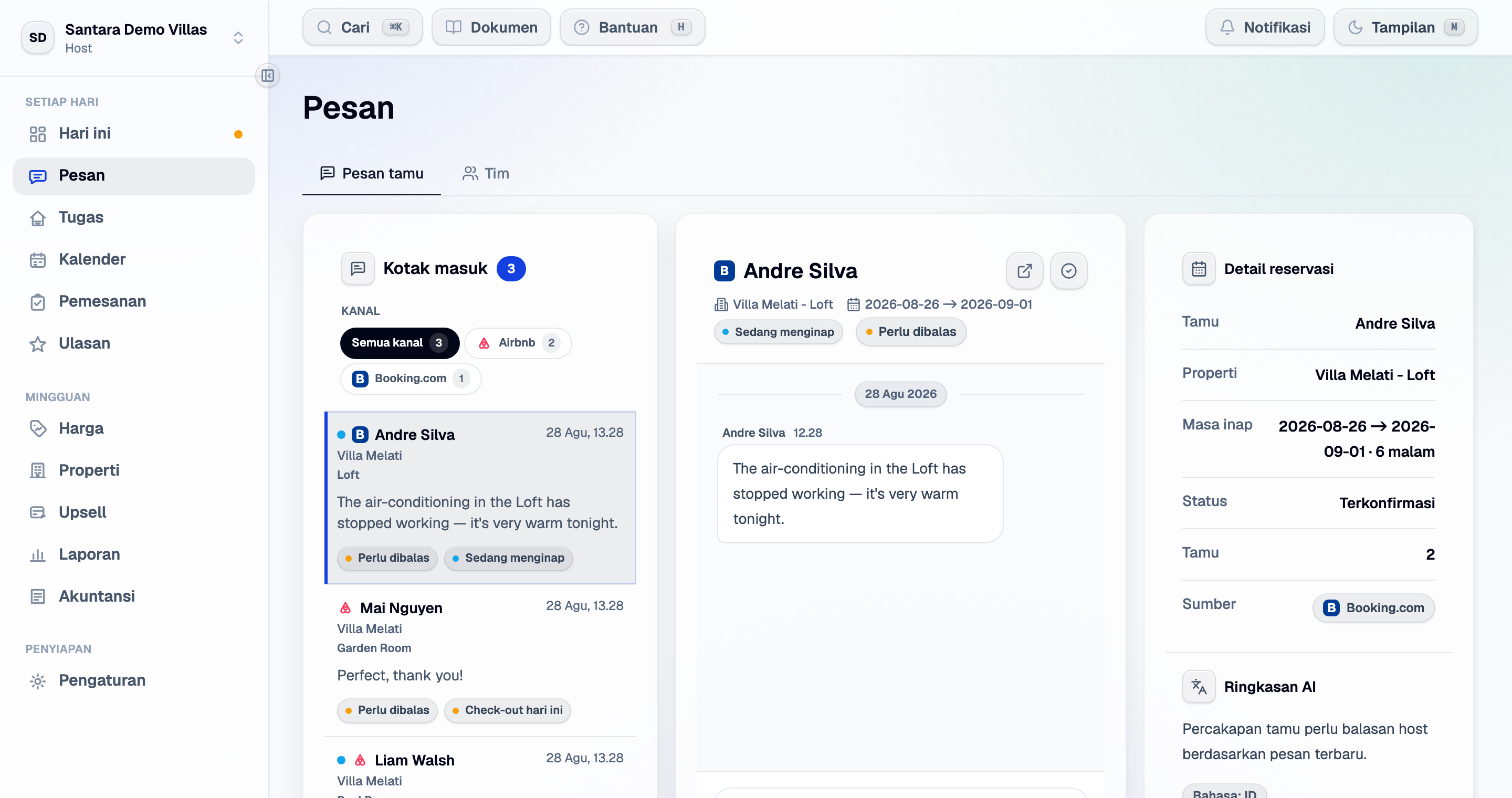The height and width of the screenshot is (798, 1512).
Task: Open the Tugas page
Action: point(134,218)
